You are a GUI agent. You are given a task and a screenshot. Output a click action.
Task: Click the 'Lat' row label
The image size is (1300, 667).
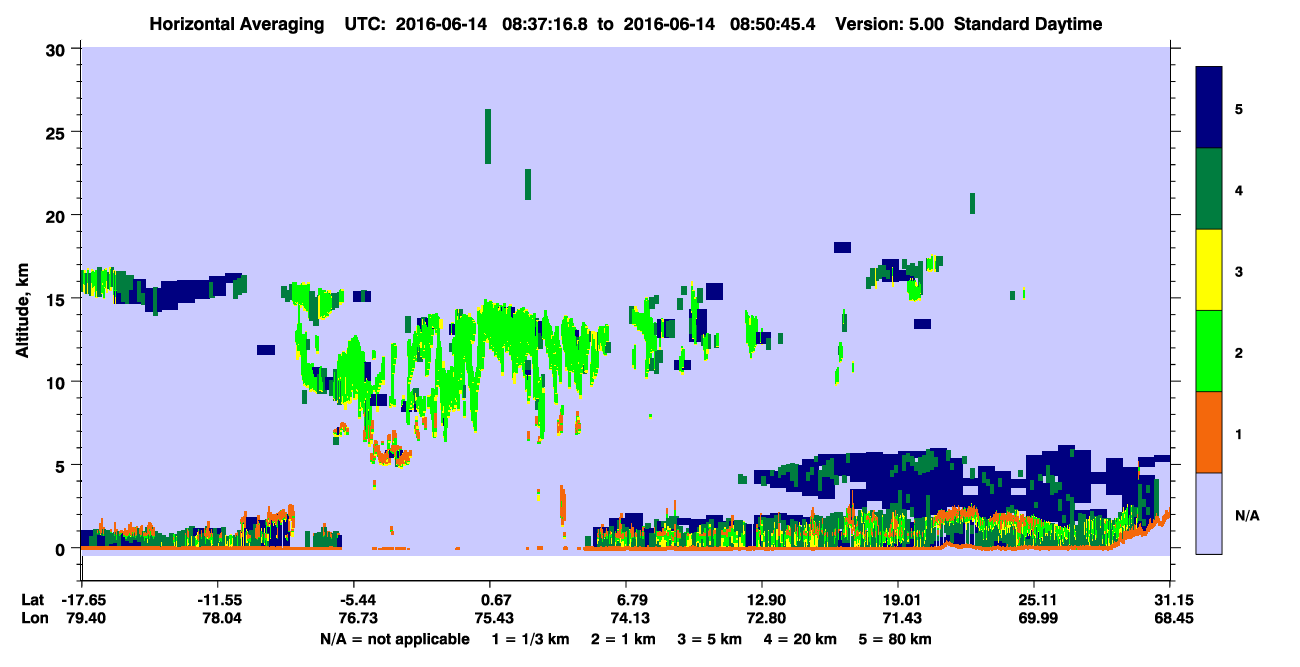[33, 600]
